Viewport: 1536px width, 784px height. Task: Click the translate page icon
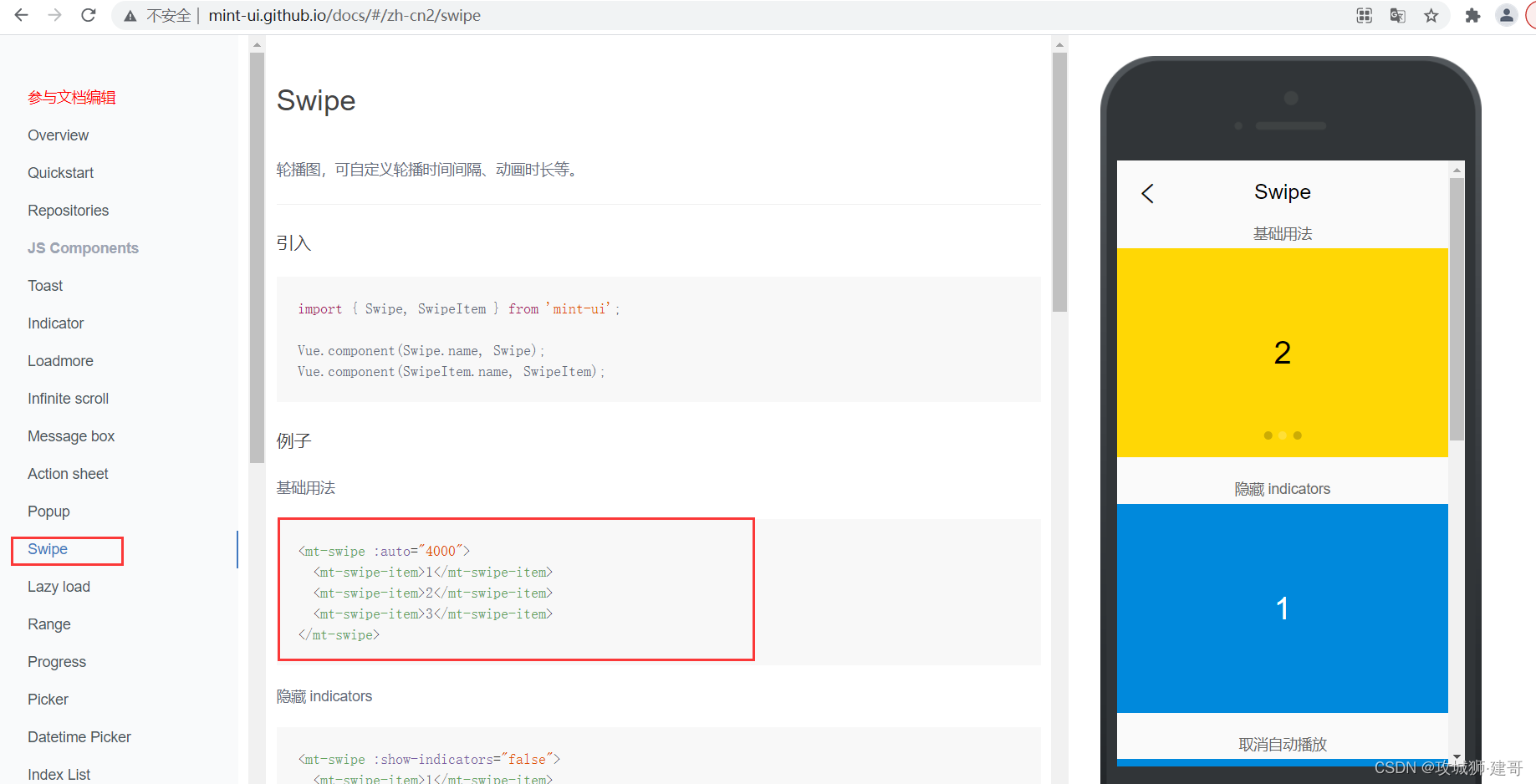click(1398, 15)
